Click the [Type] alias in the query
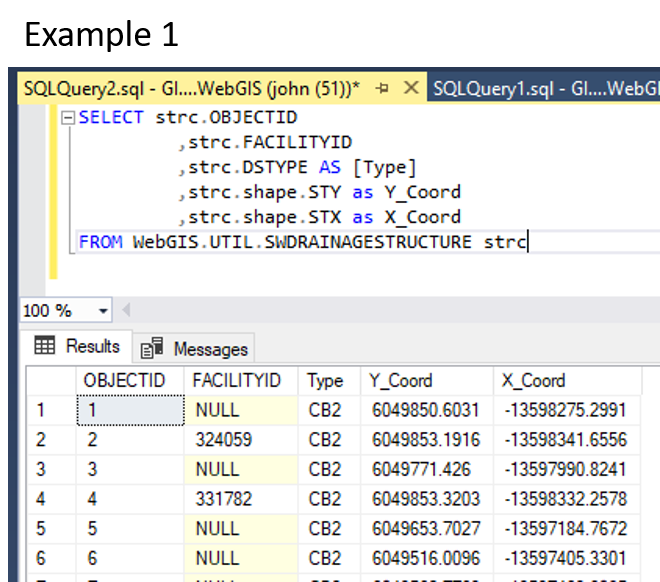The width and height of the screenshot is (660, 582). 385,167
